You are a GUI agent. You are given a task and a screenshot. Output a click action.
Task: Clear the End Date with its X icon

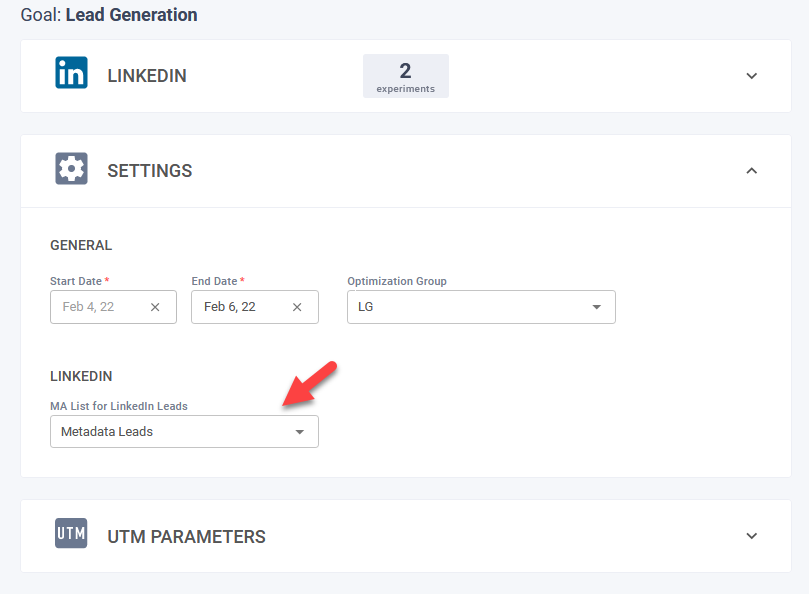(297, 307)
